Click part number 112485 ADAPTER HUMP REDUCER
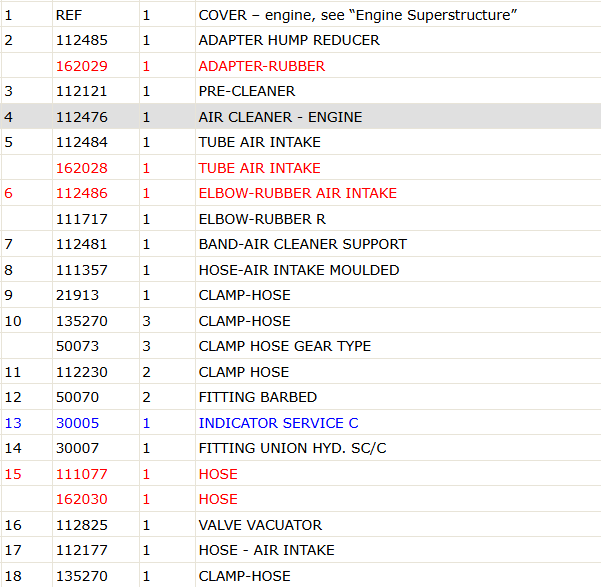The width and height of the screenshot is (601, 587). point(82,40)
